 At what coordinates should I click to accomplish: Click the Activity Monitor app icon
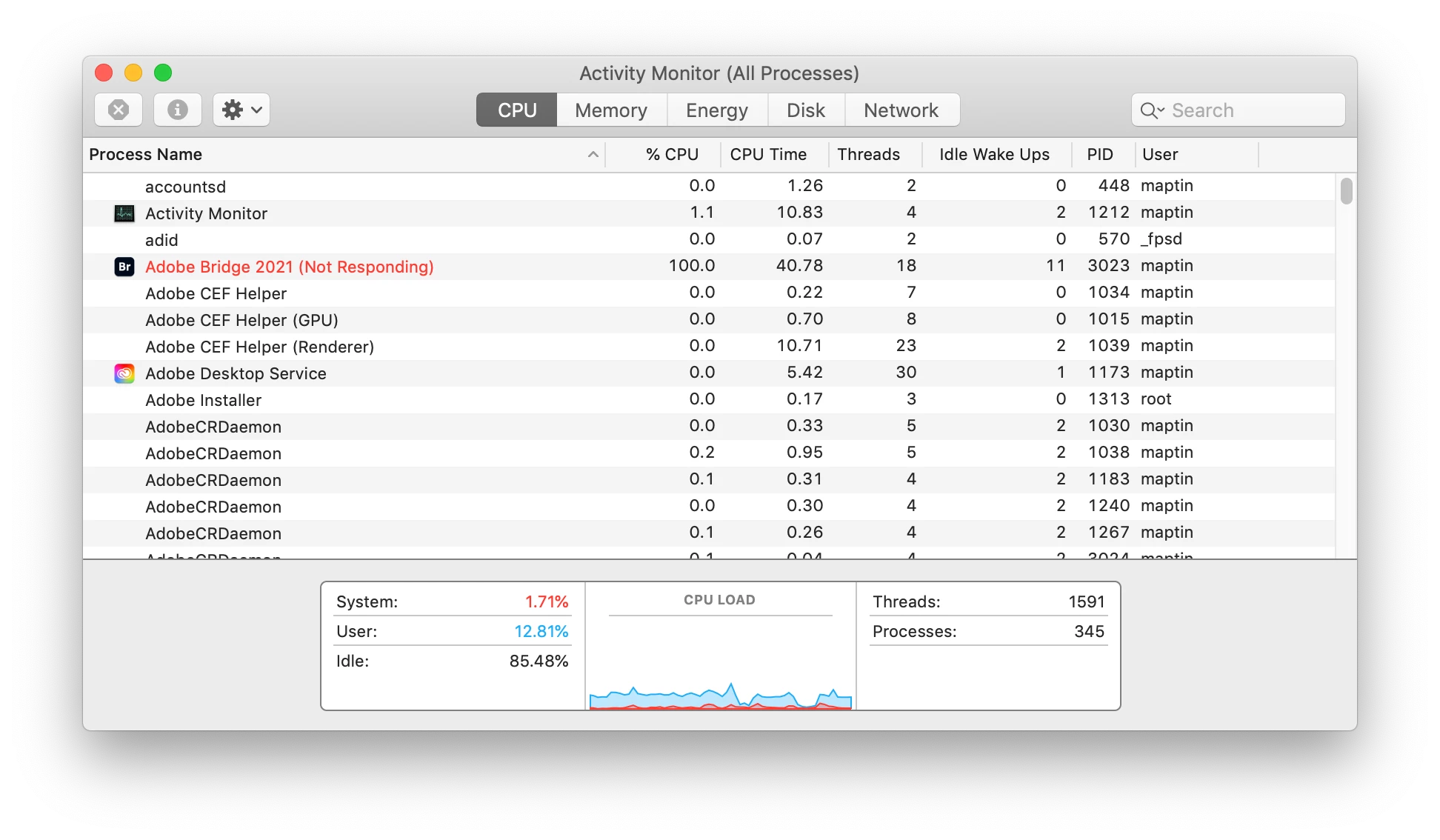(x=124, y=213)
